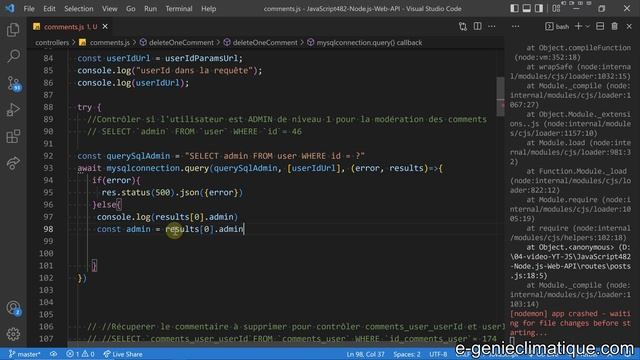640x360 pixels.
Task: Open the Source Control view
Action: (13, 83)
